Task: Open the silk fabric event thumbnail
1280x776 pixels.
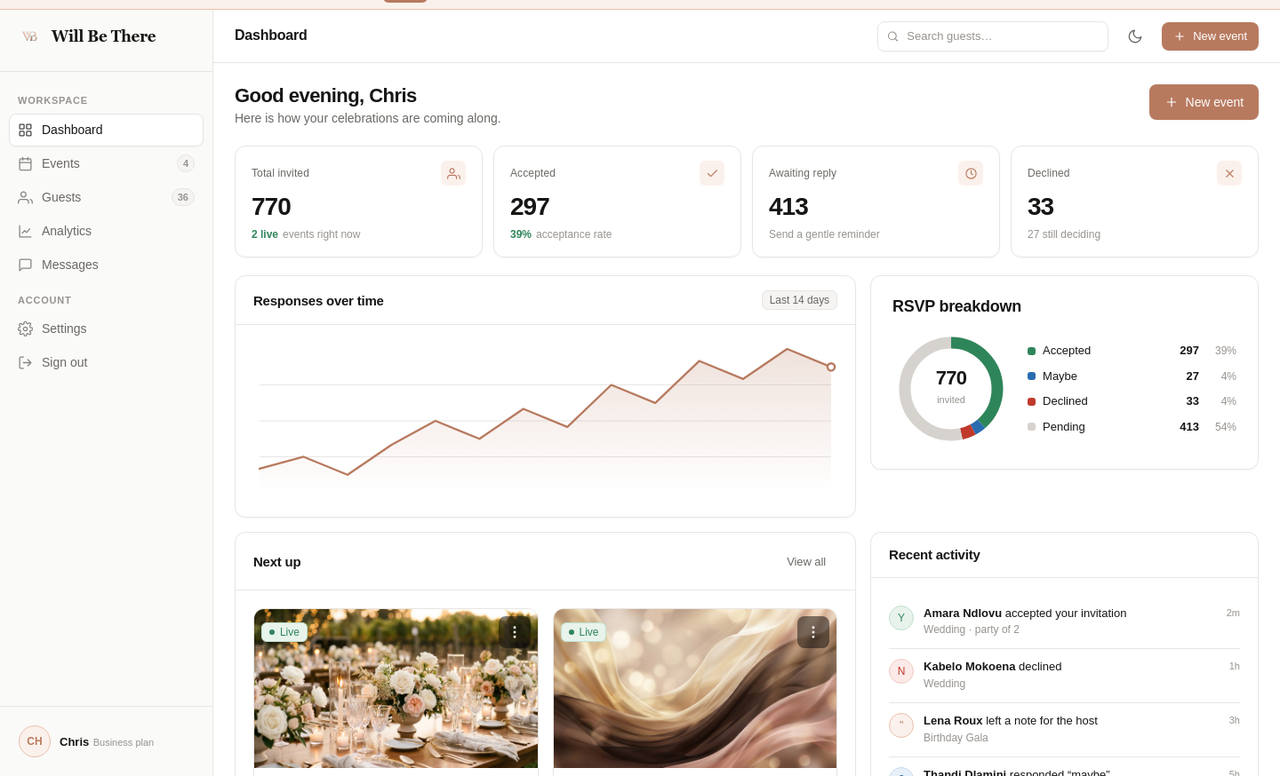Action: coord(695,689)
